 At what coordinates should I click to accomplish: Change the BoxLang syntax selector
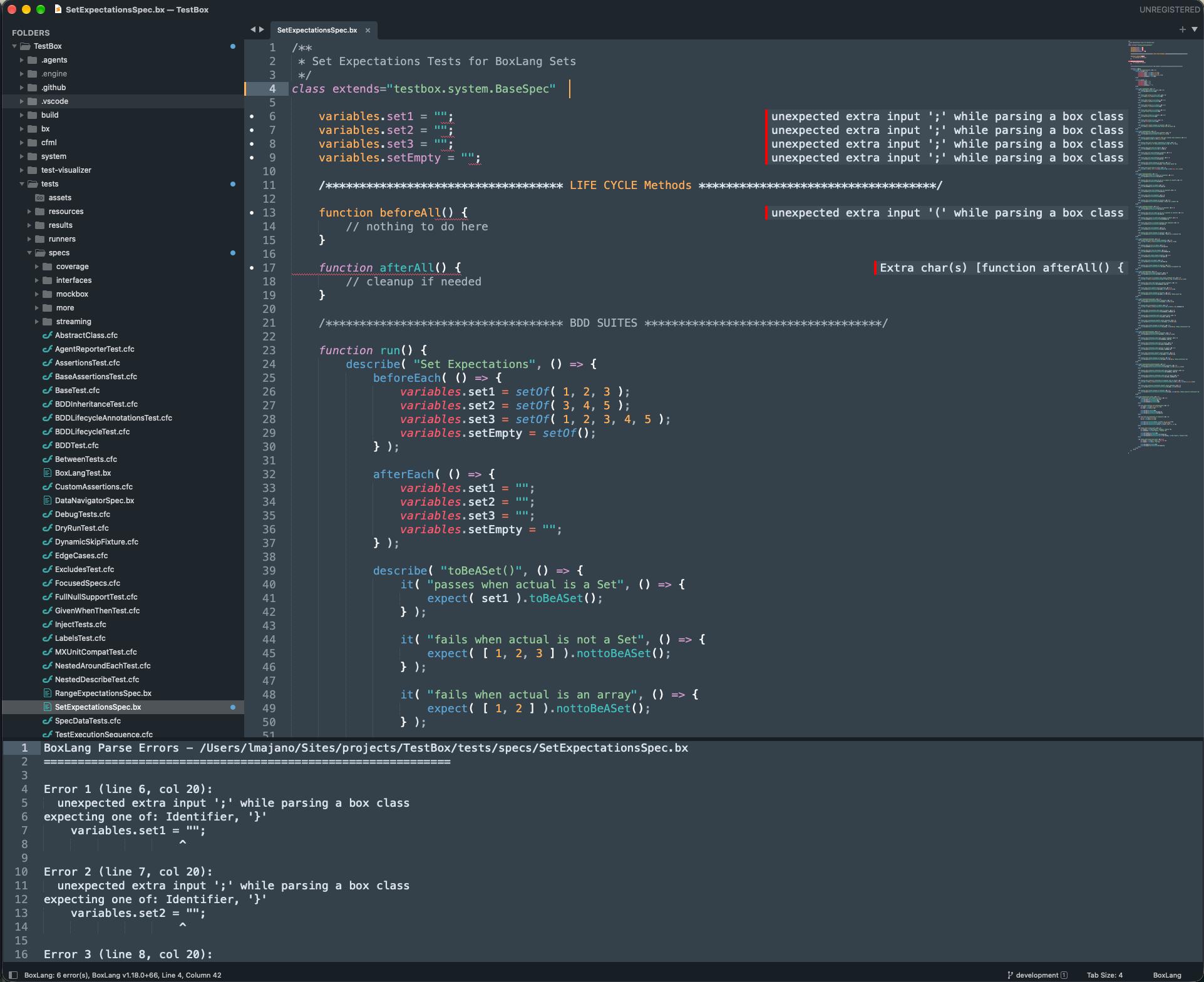(1167, 975)
